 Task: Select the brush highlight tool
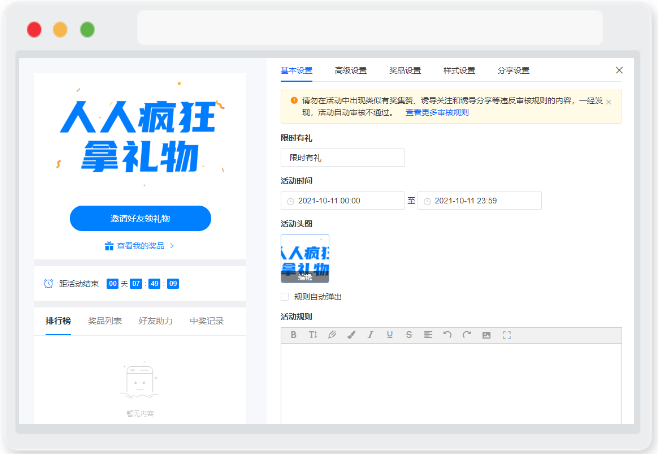tap(351, 335)
